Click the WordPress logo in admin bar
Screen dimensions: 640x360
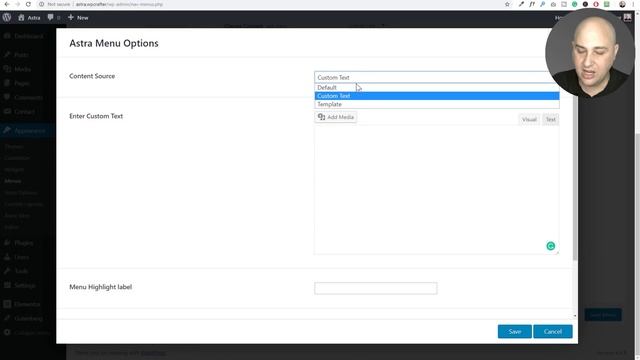[7, 18]
